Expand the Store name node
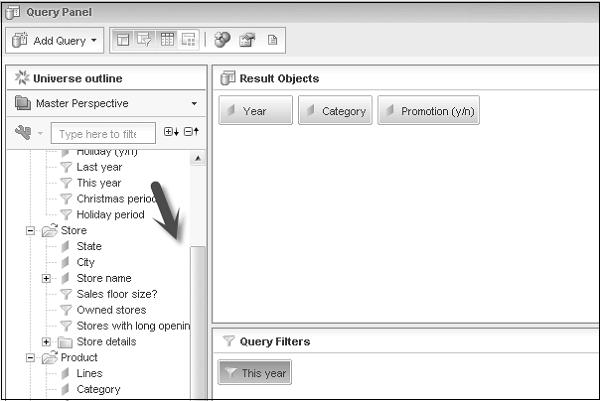600x401 pixels. click(x=46, y=279)
